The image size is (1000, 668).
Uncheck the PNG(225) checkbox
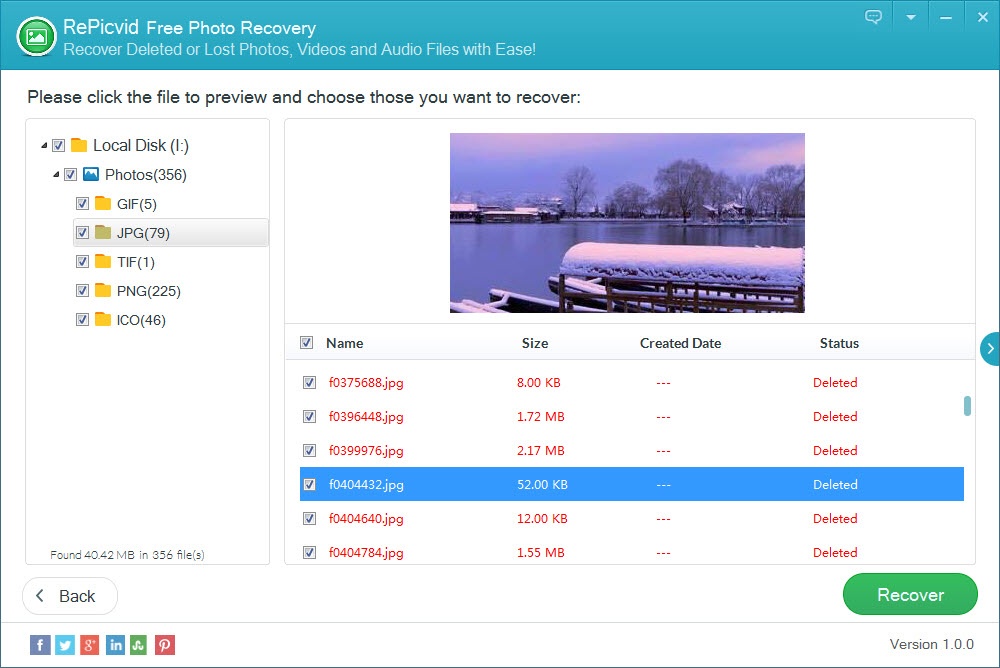coord(82,291)
